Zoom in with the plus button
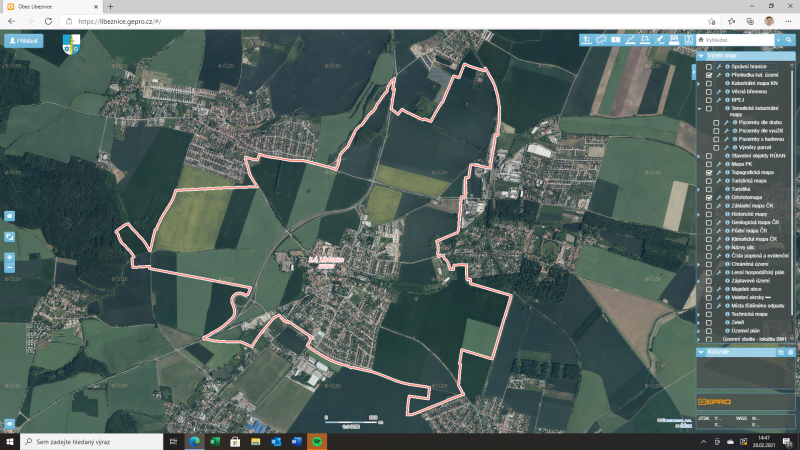 [x=9, y=258]
